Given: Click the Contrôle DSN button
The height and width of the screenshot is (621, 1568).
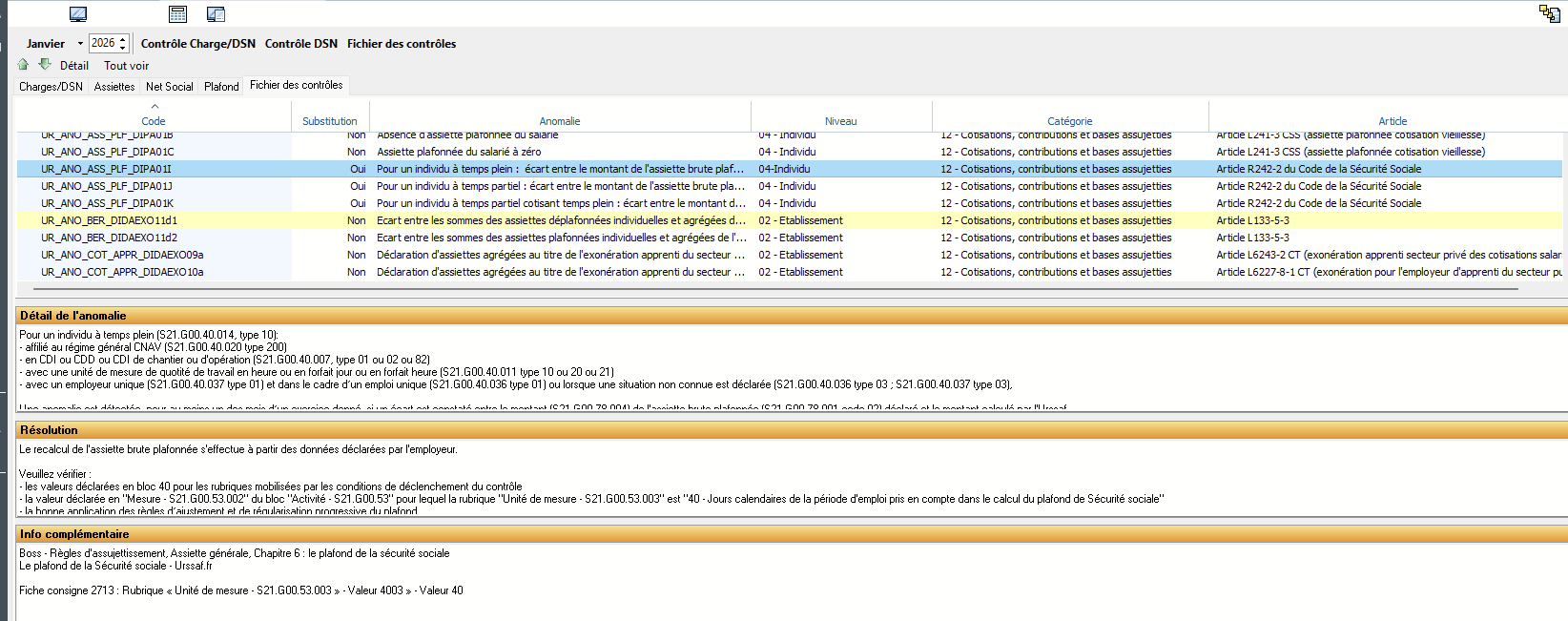Looking at the screenshot, I should pyautogui.click(x=301, y=44).
